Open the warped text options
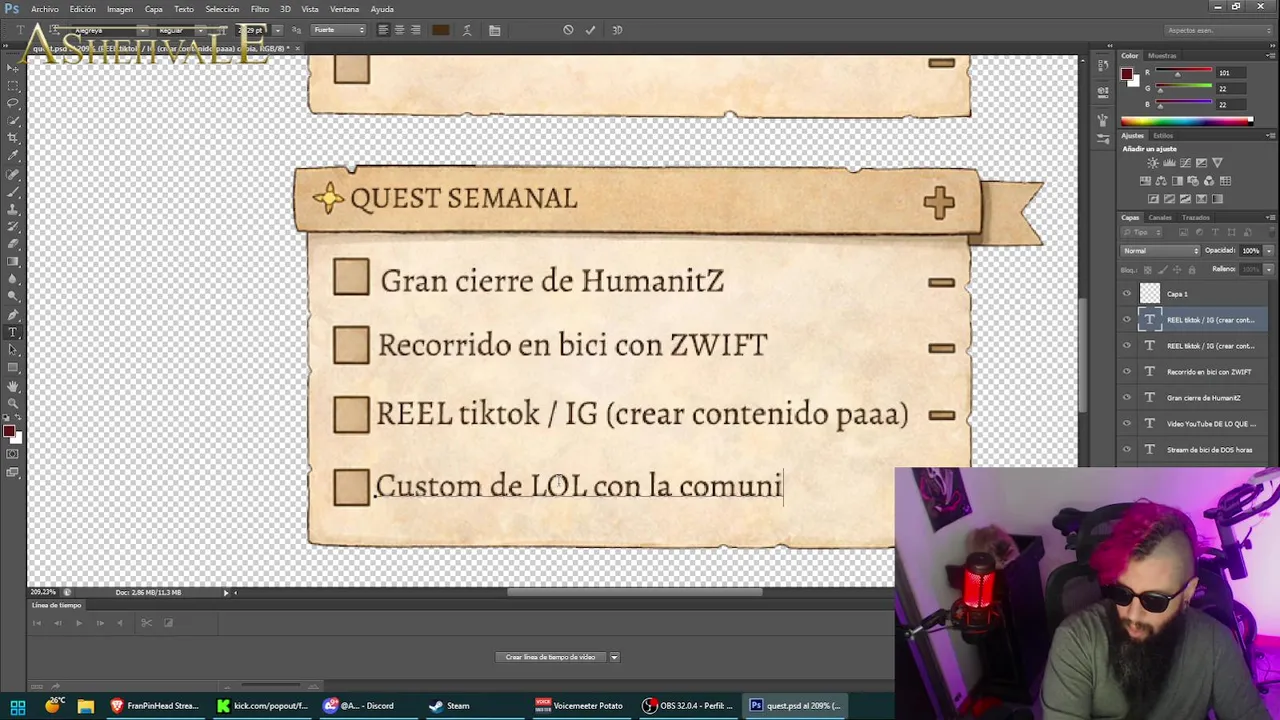The height and width of the screenshot is (720, 1280). [x=467, y=30]
